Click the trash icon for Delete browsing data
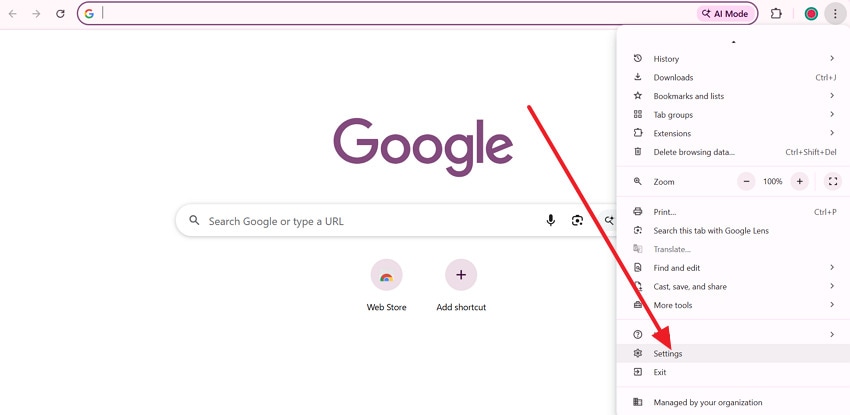Screen dimensions: 850x415 pyautogui.click(x=638, y=152)
